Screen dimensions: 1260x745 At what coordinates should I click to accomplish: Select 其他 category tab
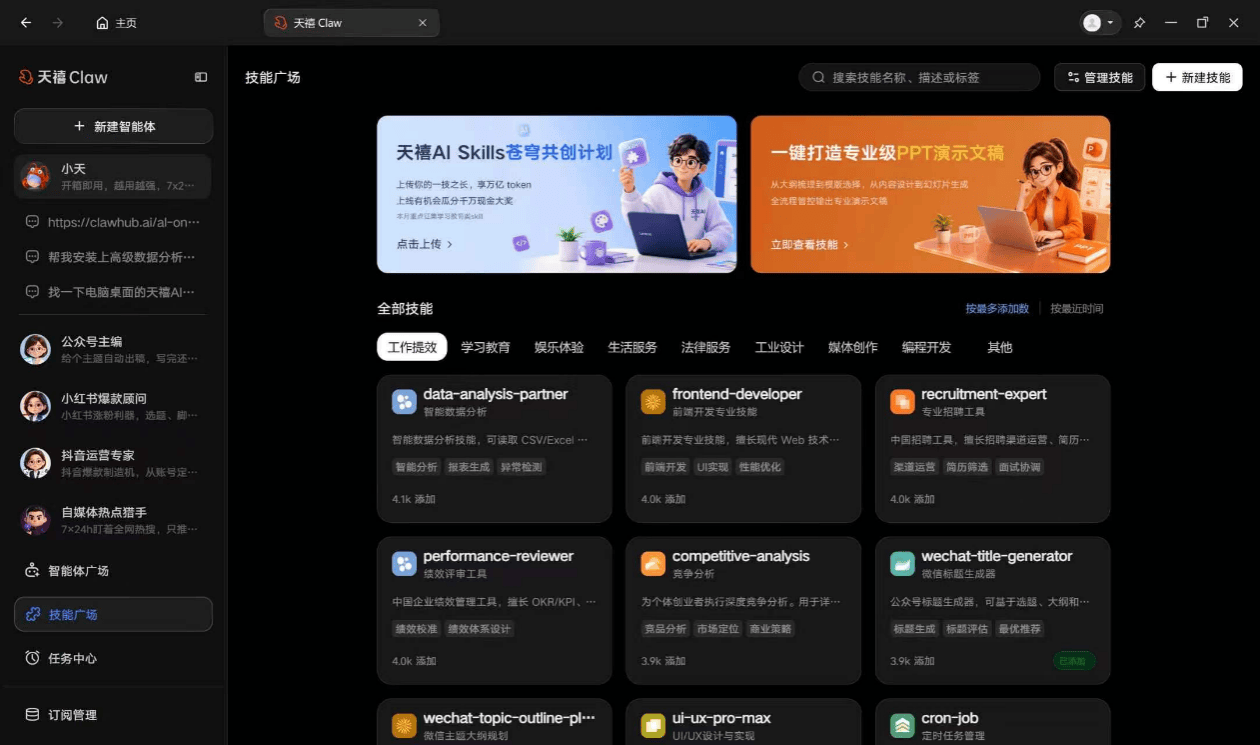[x=1000, y=347]
